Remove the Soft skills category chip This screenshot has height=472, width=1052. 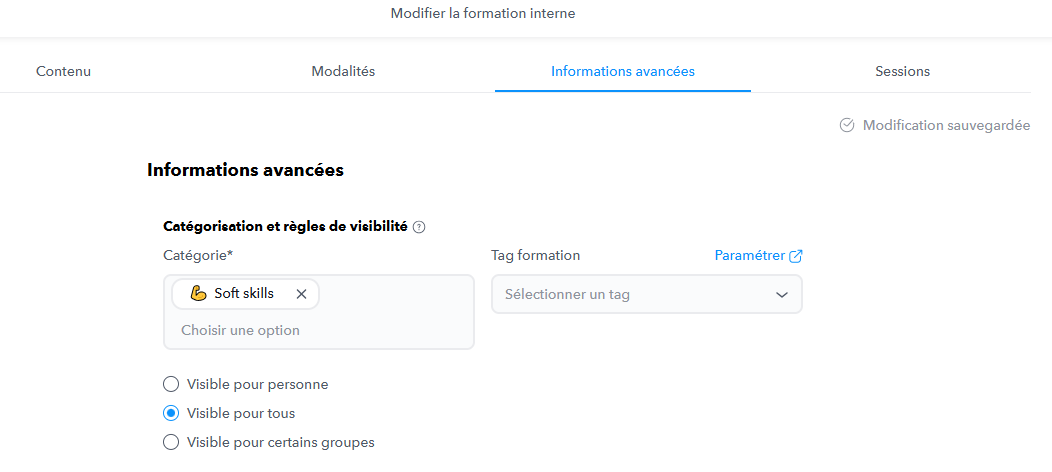tap(301, 294)
